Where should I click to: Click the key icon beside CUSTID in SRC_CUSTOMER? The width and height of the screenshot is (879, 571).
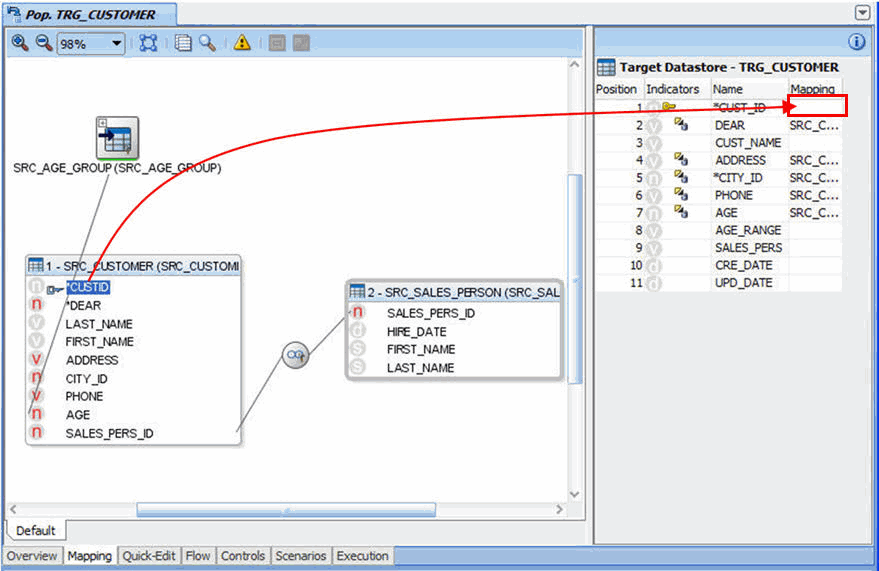click(54, 289)
